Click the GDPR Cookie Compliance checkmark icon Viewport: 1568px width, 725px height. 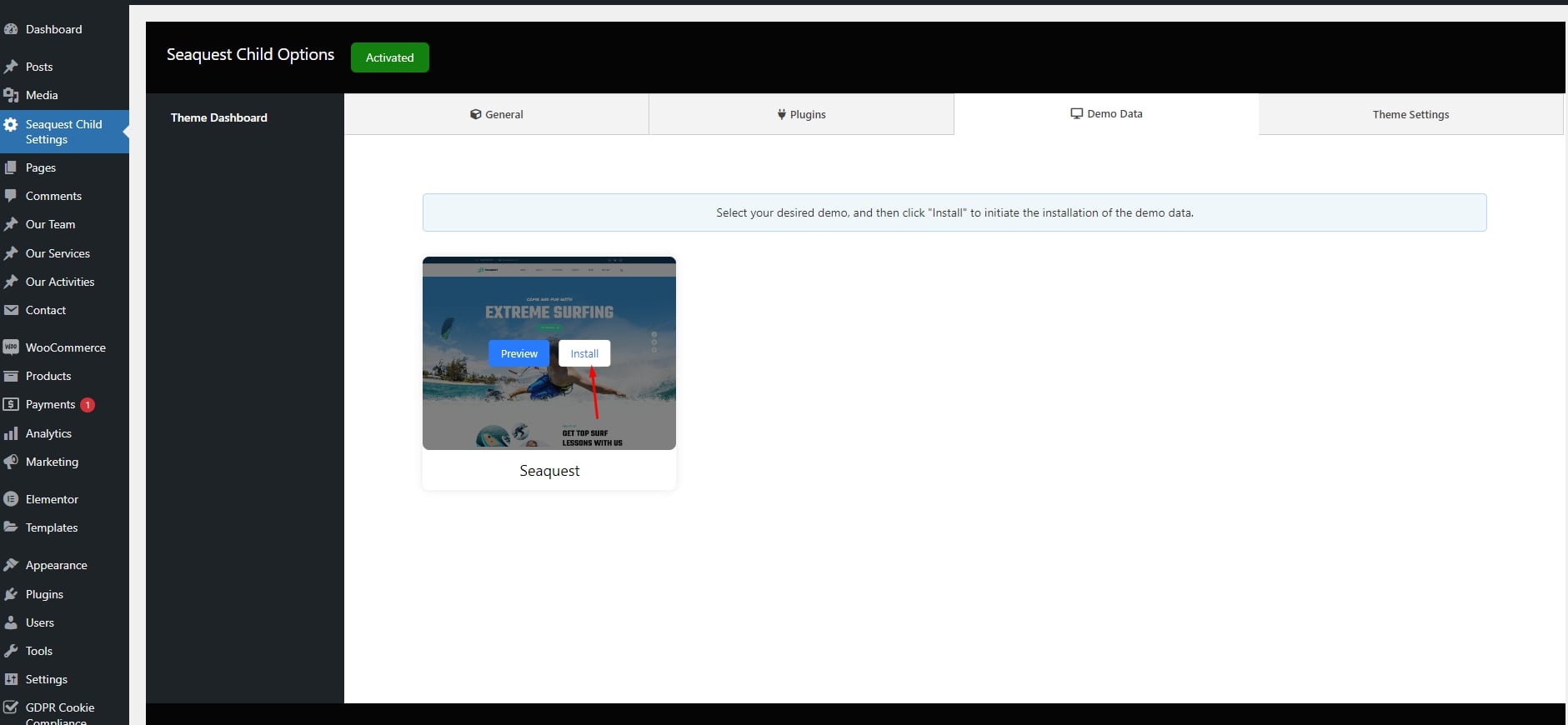pyautogui.click(x=11, y=707)
